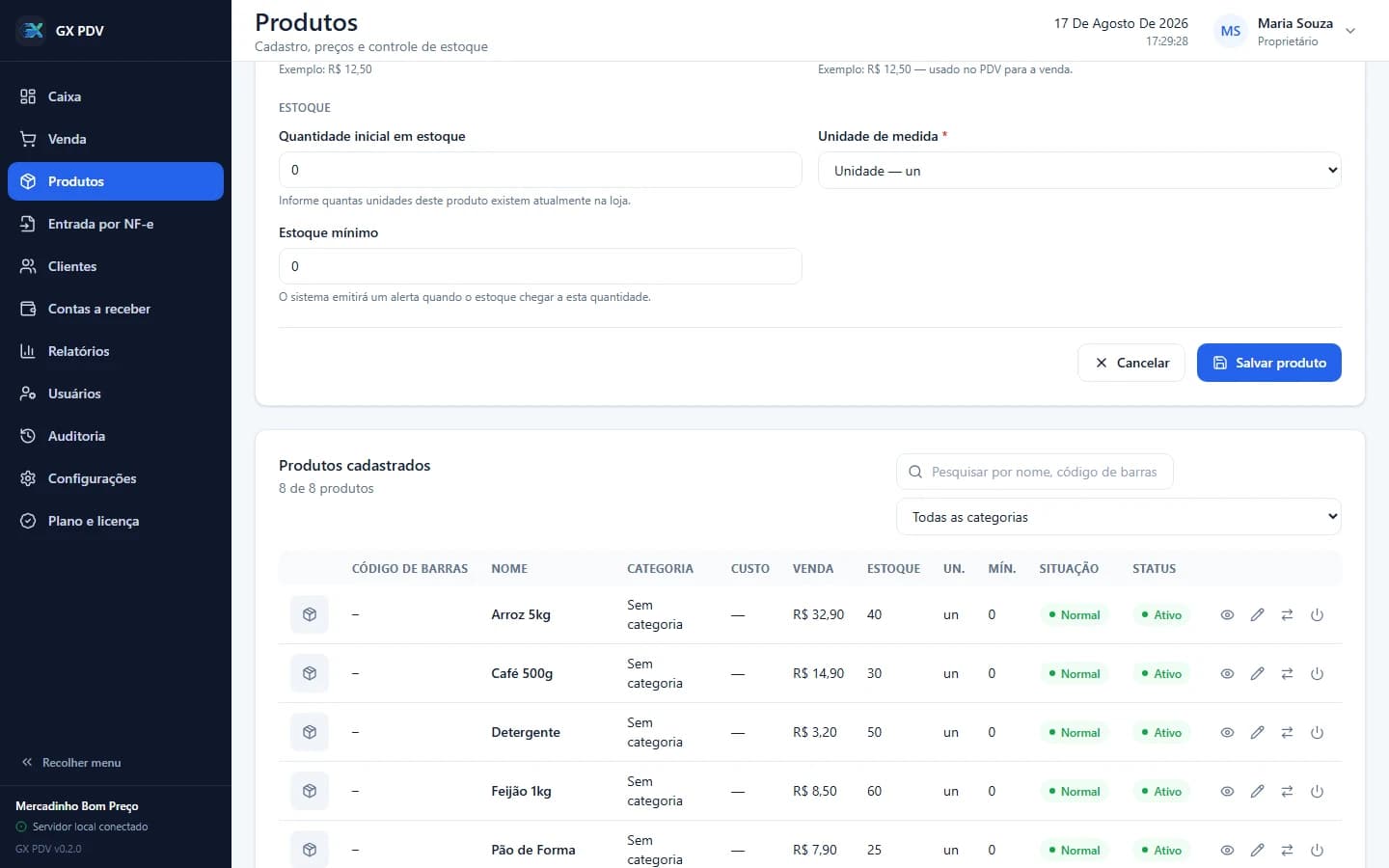Go to Caixa in the sidebar
This screenshot has height=868, width=1389.
(116, 96)
